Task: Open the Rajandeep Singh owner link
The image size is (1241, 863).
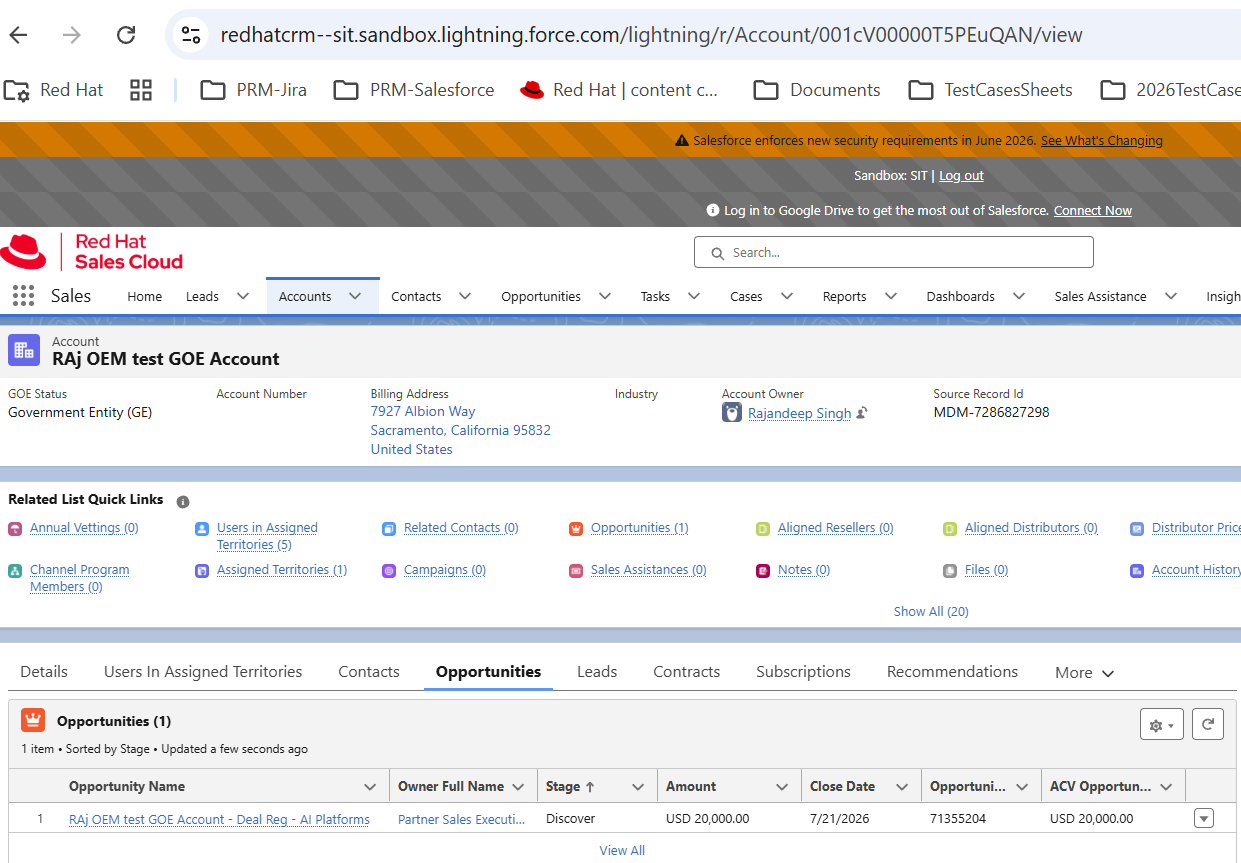Action: (800, 413)
